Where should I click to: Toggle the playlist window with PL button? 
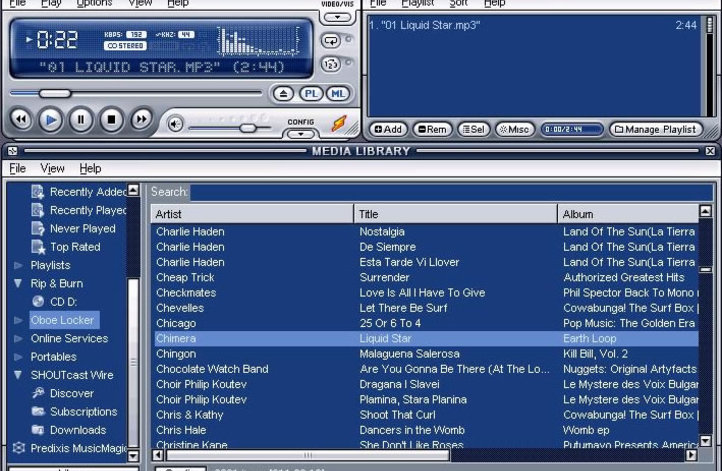(311, 94)
